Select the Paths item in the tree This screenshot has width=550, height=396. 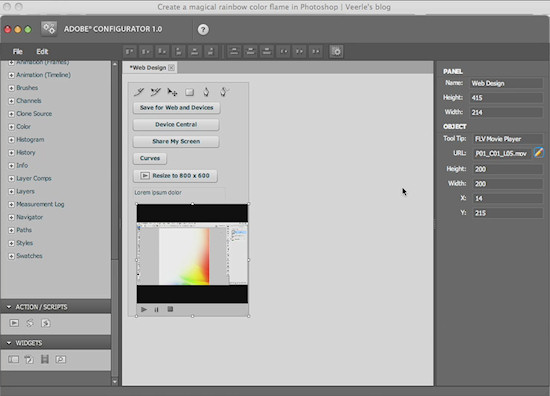click(x=24, y=230)
